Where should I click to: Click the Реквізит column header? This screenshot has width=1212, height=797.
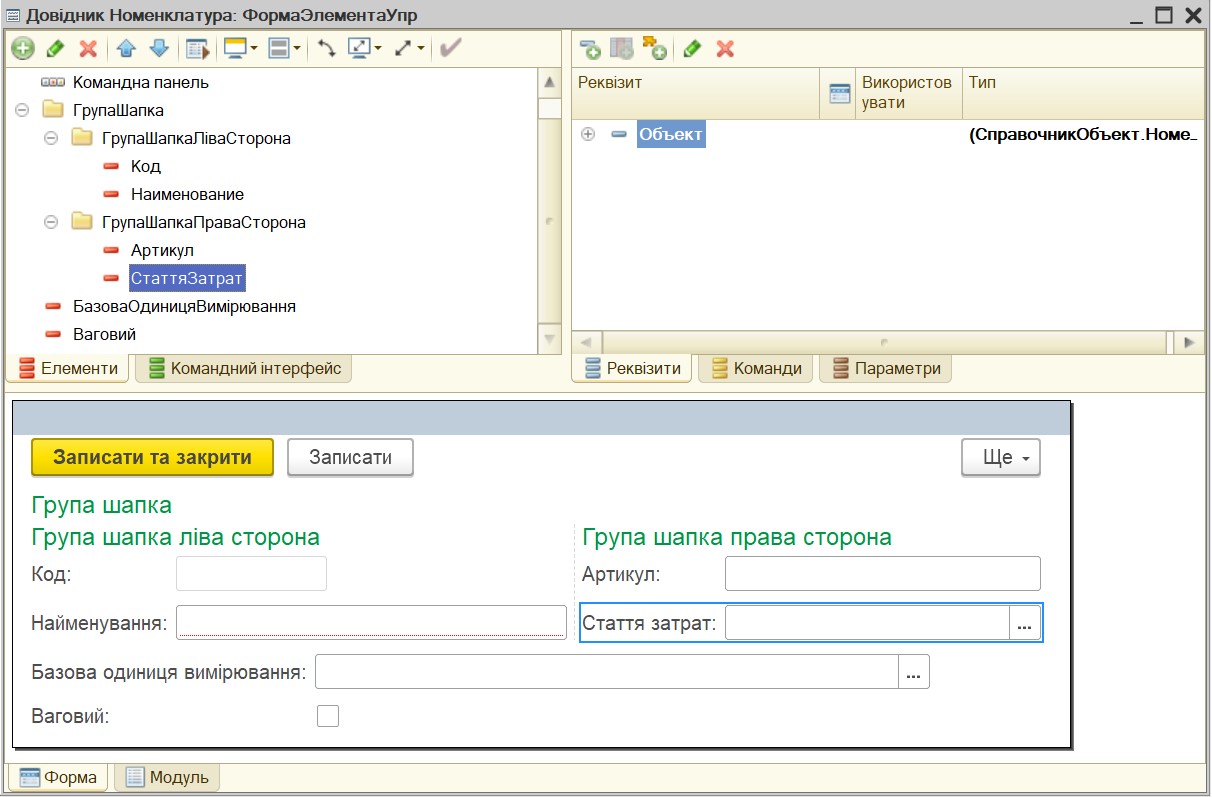(696, 93)
